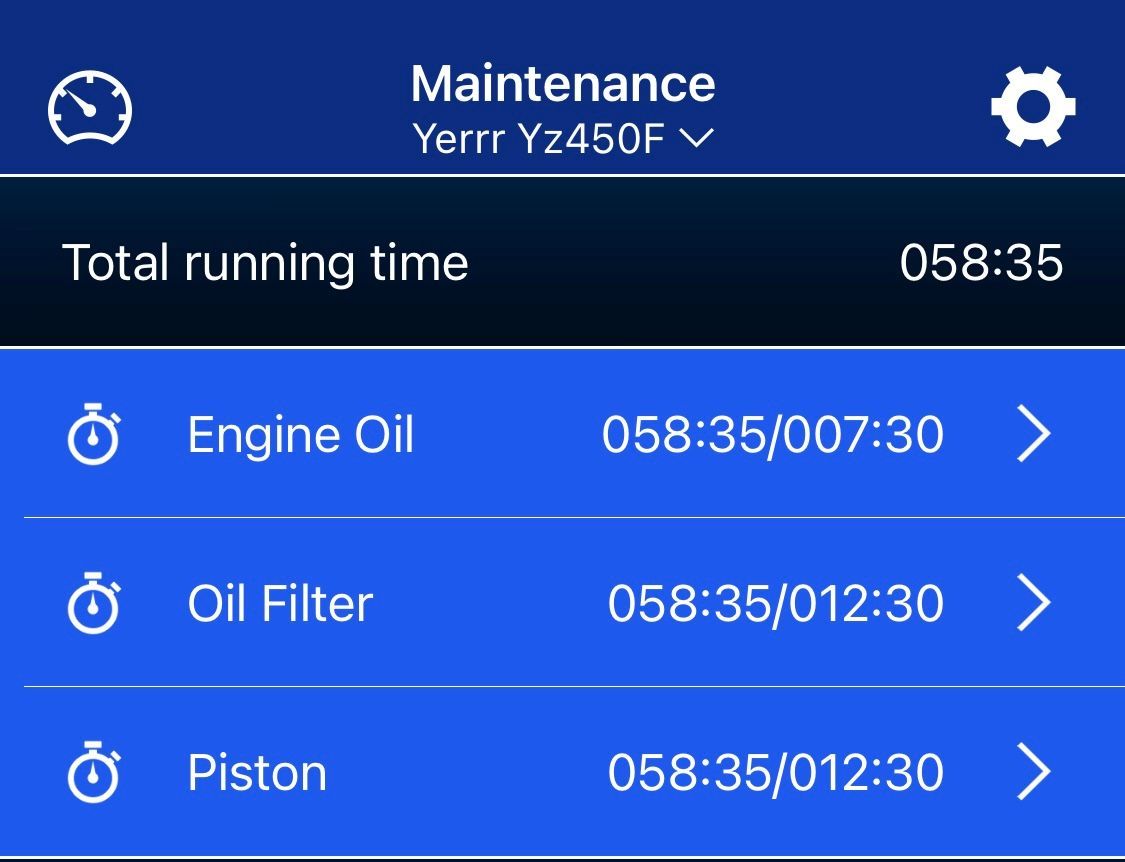The width and height of the screenshot is (1125, 862).
Task: Open Engine Oil details with right chevron
Action: (1034, 434)
